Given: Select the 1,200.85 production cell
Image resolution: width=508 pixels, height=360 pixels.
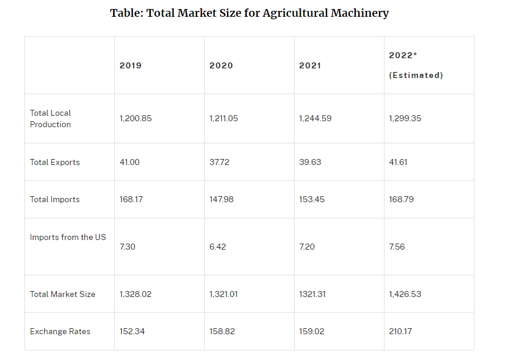Looking at the screenshot, I should (136, 118).
